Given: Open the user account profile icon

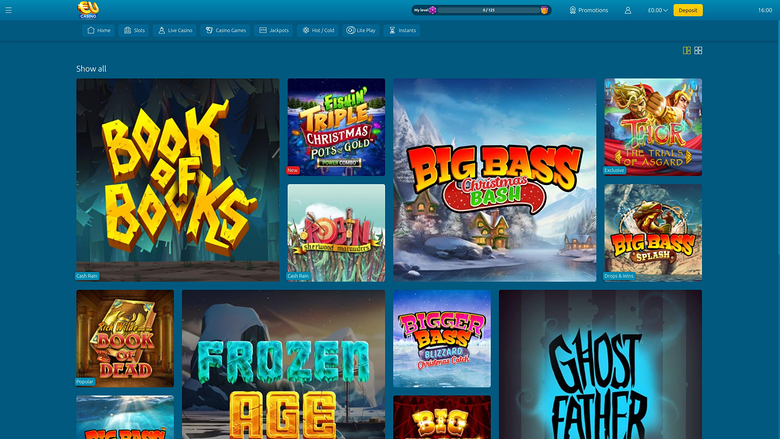Looking at the screenshot, I should (628, 10).
